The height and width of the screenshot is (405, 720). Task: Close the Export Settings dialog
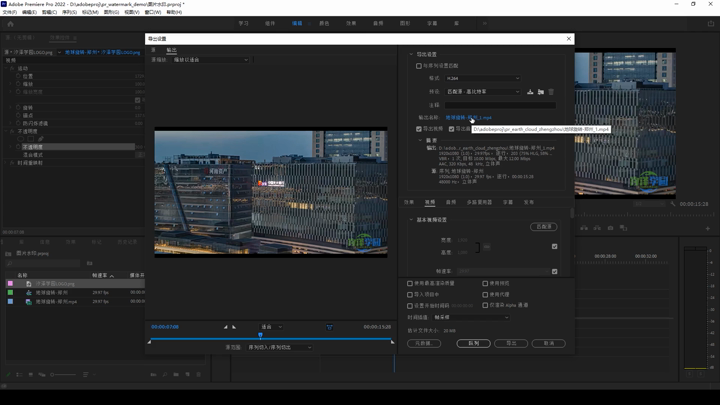point(569,39)
